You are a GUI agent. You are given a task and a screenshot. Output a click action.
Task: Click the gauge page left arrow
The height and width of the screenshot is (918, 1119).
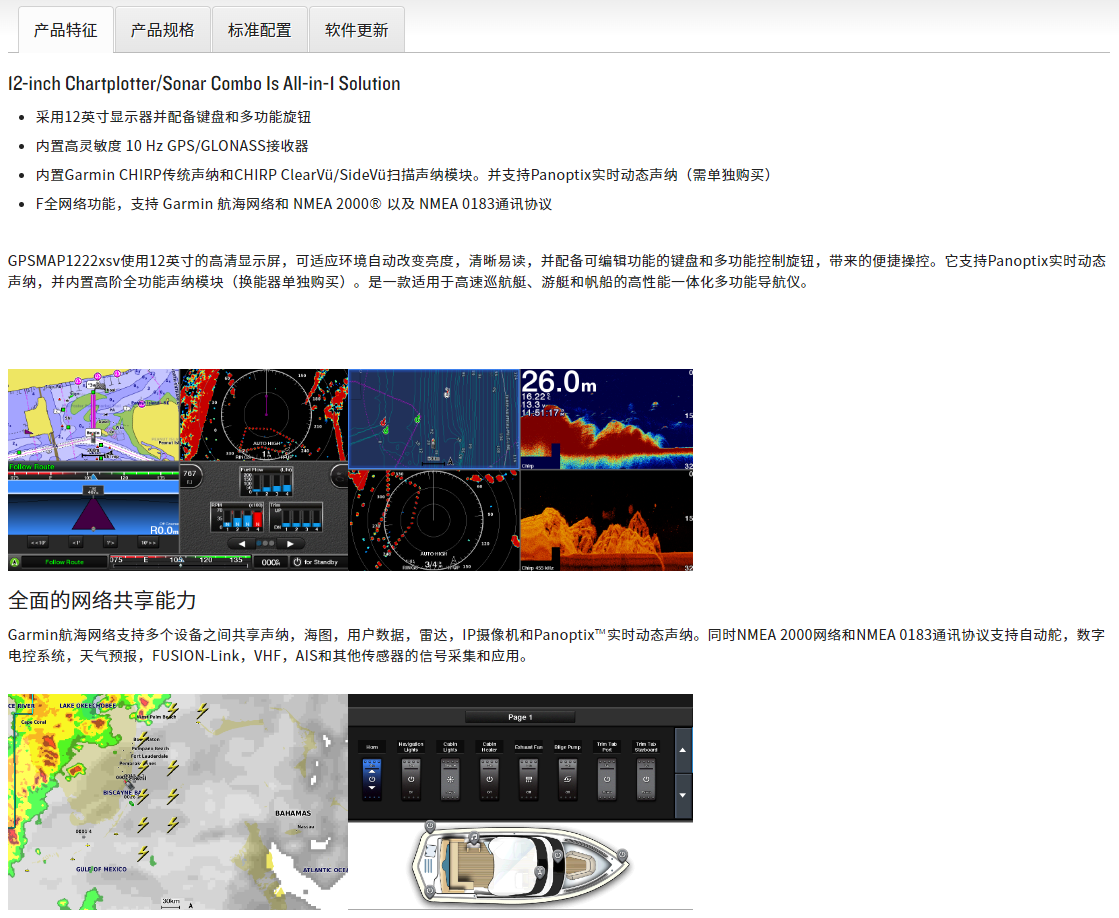tap(240, 543)
